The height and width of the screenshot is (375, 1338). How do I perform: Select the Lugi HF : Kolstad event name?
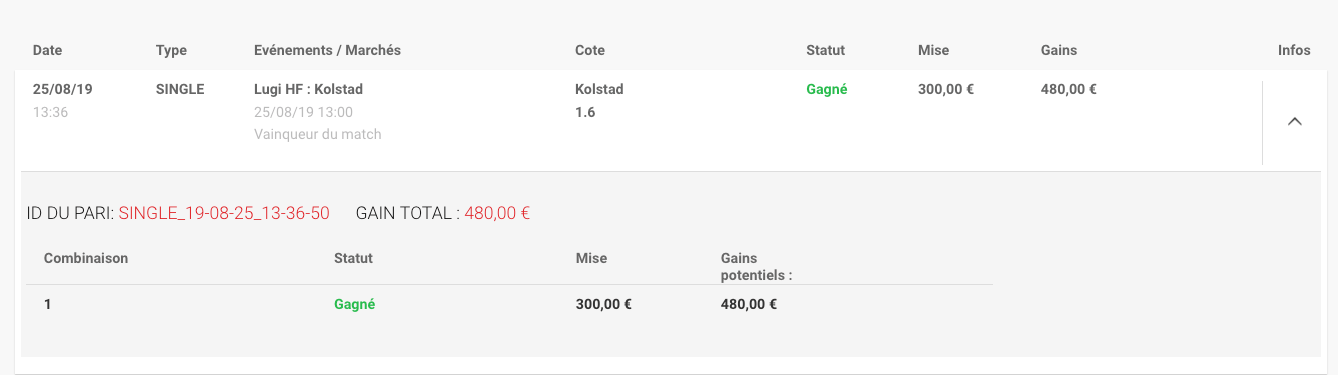coord(308,89)
